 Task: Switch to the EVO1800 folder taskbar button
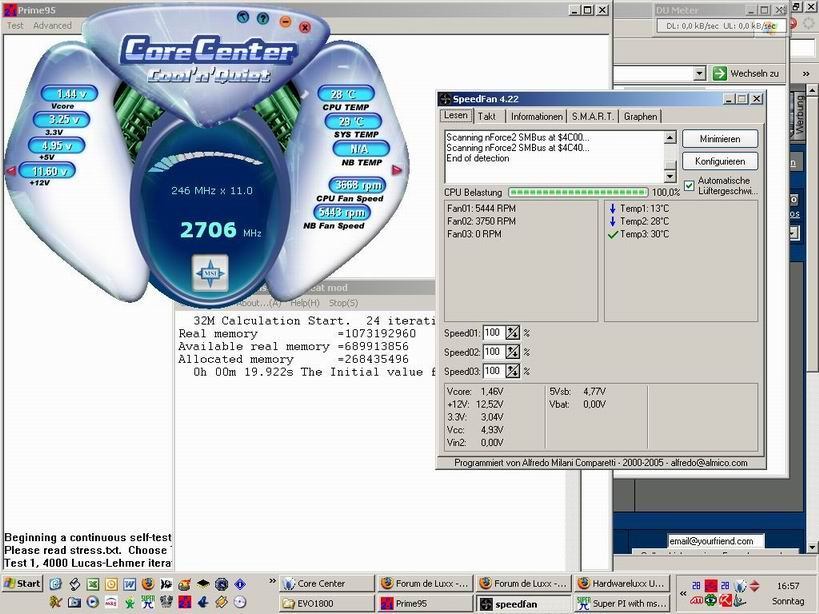327,604
